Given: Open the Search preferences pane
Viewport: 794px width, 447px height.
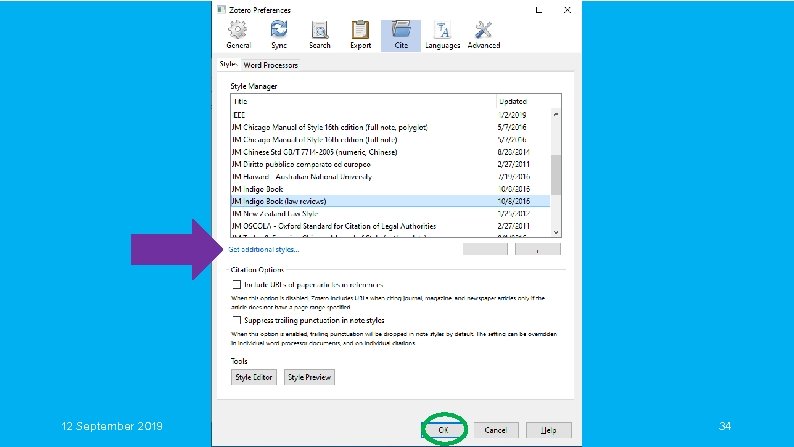Looking at the screenshot, I should coord(320,35).
